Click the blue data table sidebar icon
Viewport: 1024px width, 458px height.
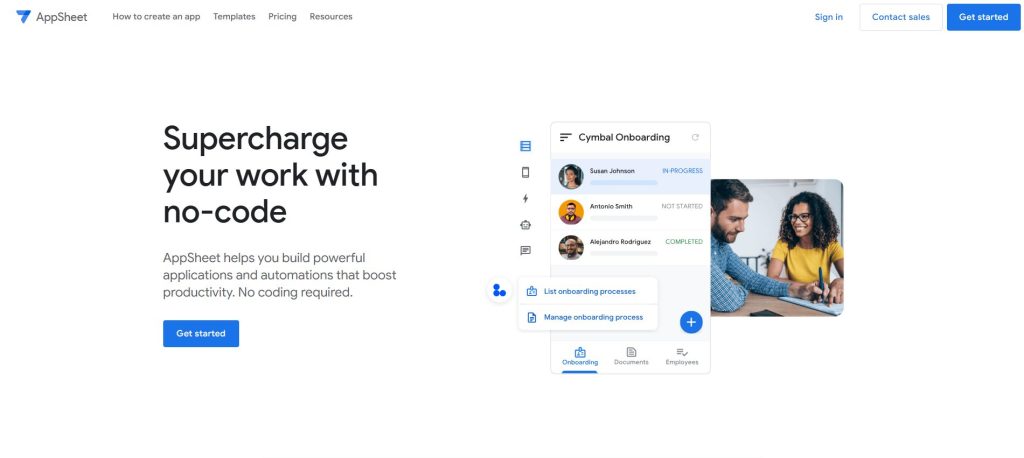click(525, 146)
